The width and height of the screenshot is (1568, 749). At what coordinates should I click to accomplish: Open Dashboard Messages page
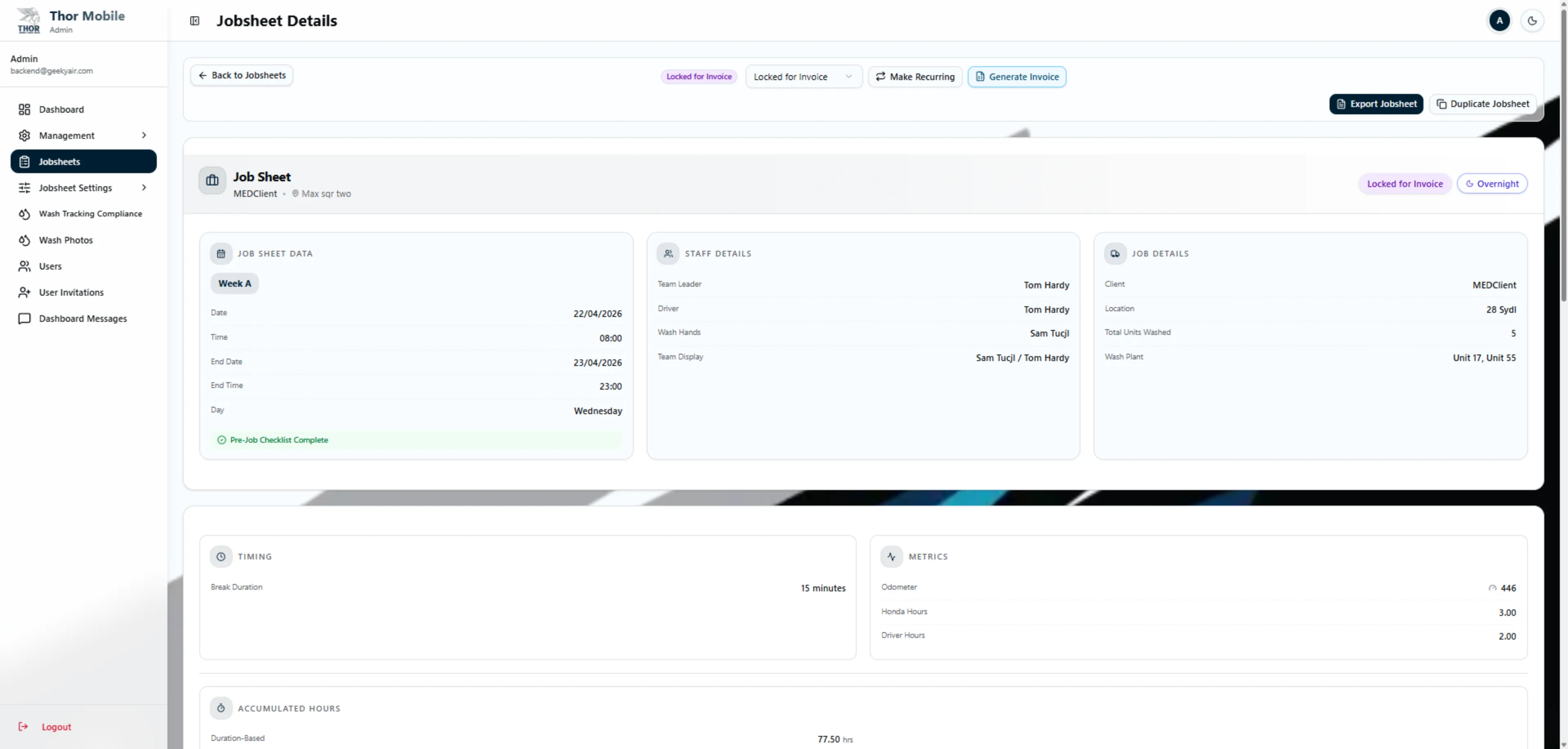[x=83, y=319]
